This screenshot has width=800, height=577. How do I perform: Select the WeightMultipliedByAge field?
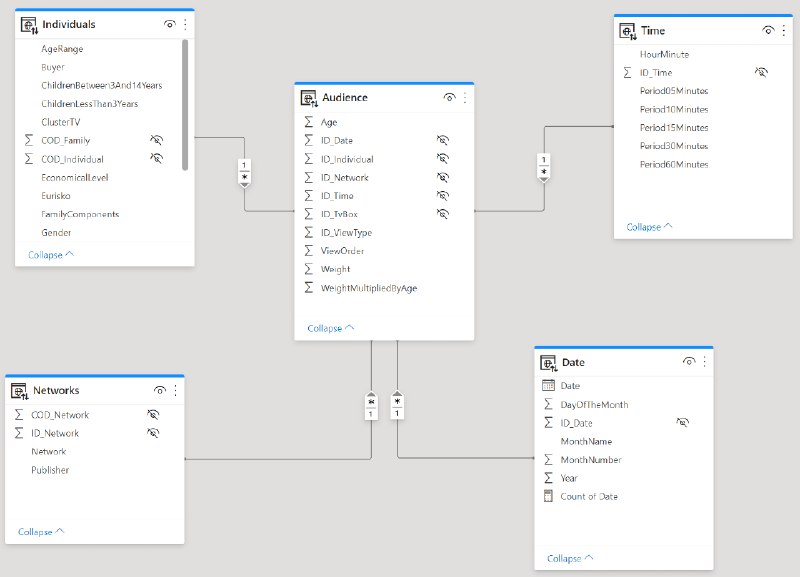(x=368, y=288)
